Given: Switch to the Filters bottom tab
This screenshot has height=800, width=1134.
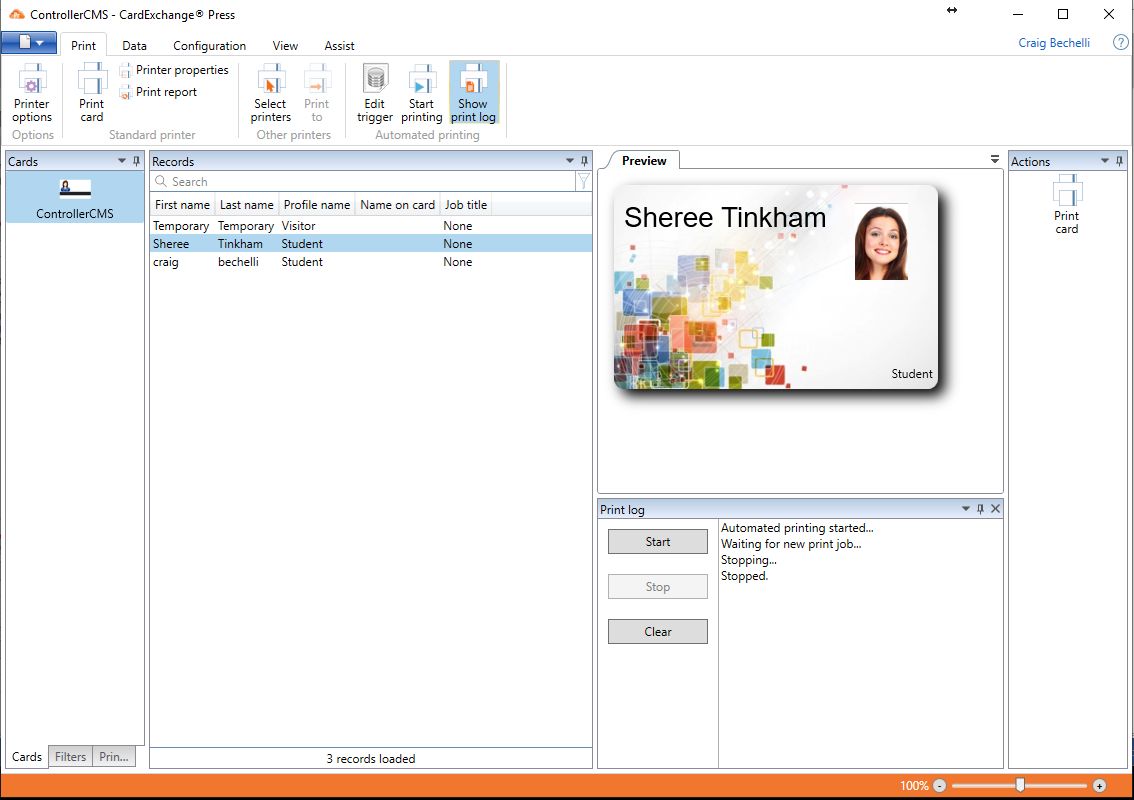Looking at the screenshot, I should pyautogui.click(x=70, y=757).
